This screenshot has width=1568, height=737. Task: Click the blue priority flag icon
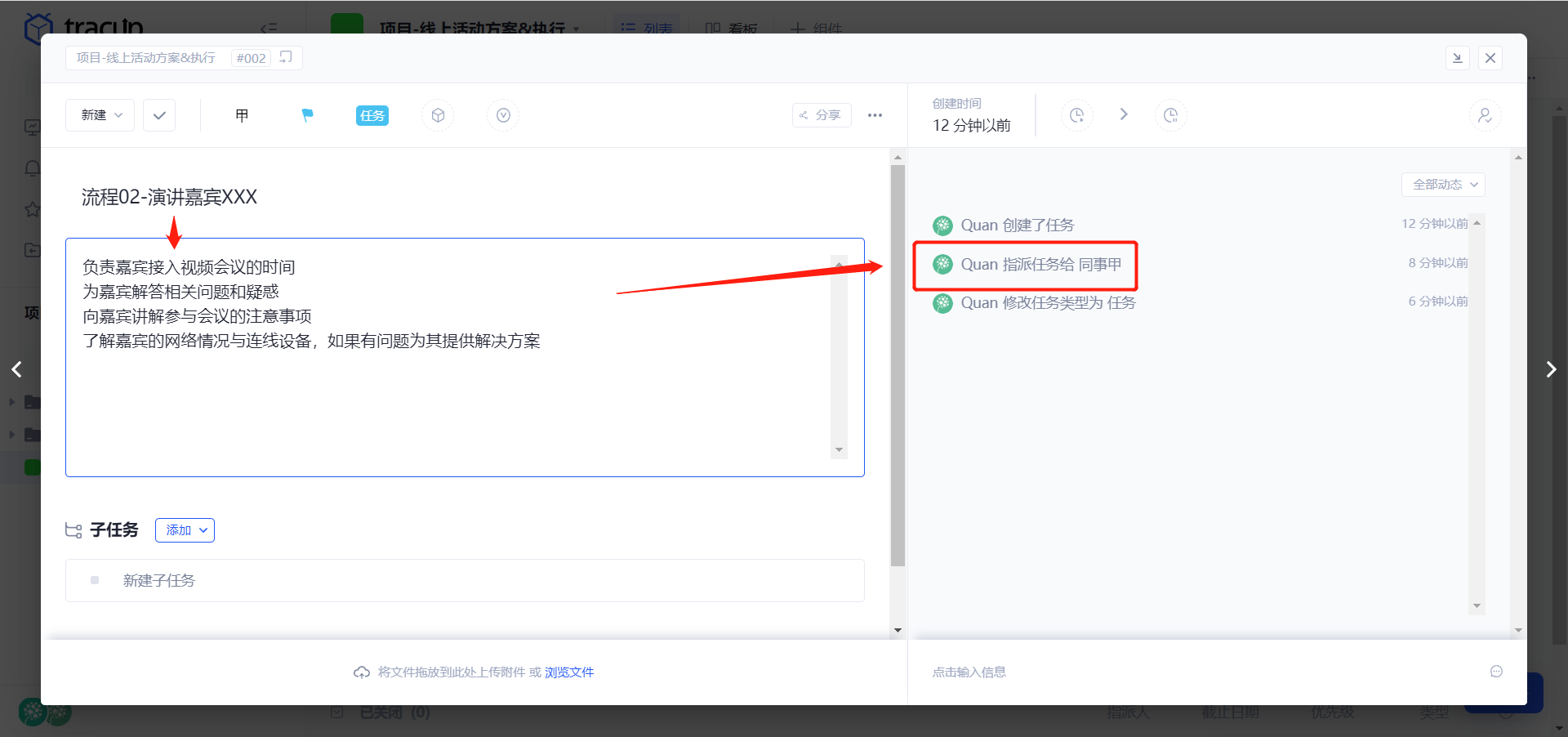pos(307,115)
